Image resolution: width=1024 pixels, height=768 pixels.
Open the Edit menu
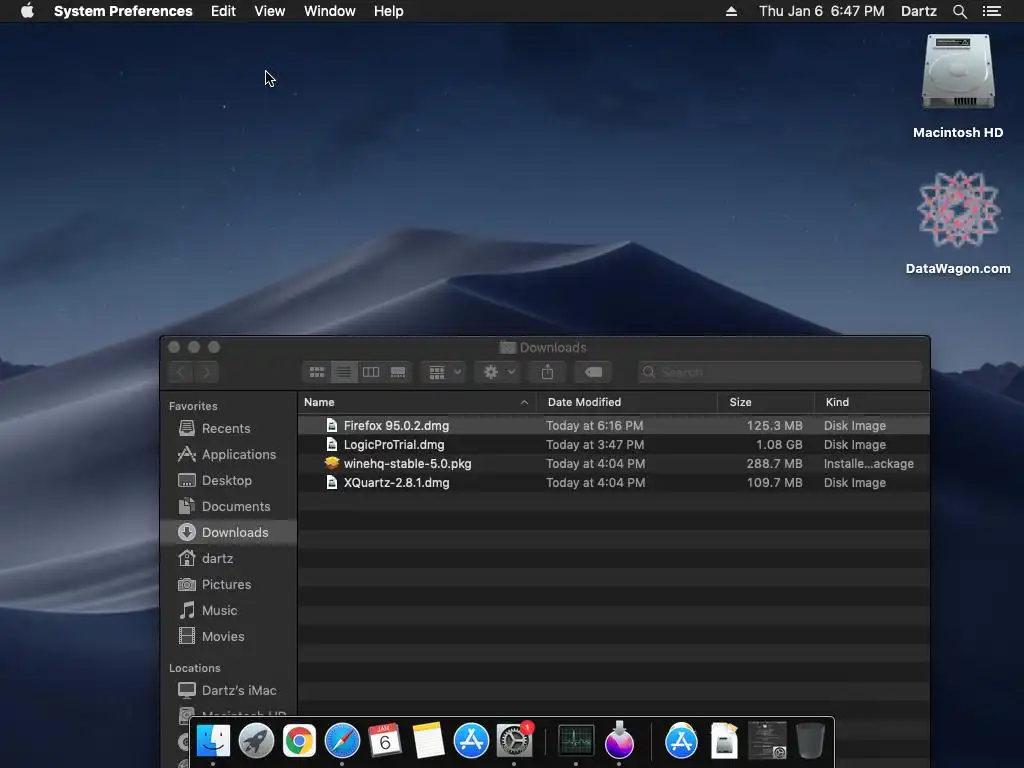pos(223,11)
